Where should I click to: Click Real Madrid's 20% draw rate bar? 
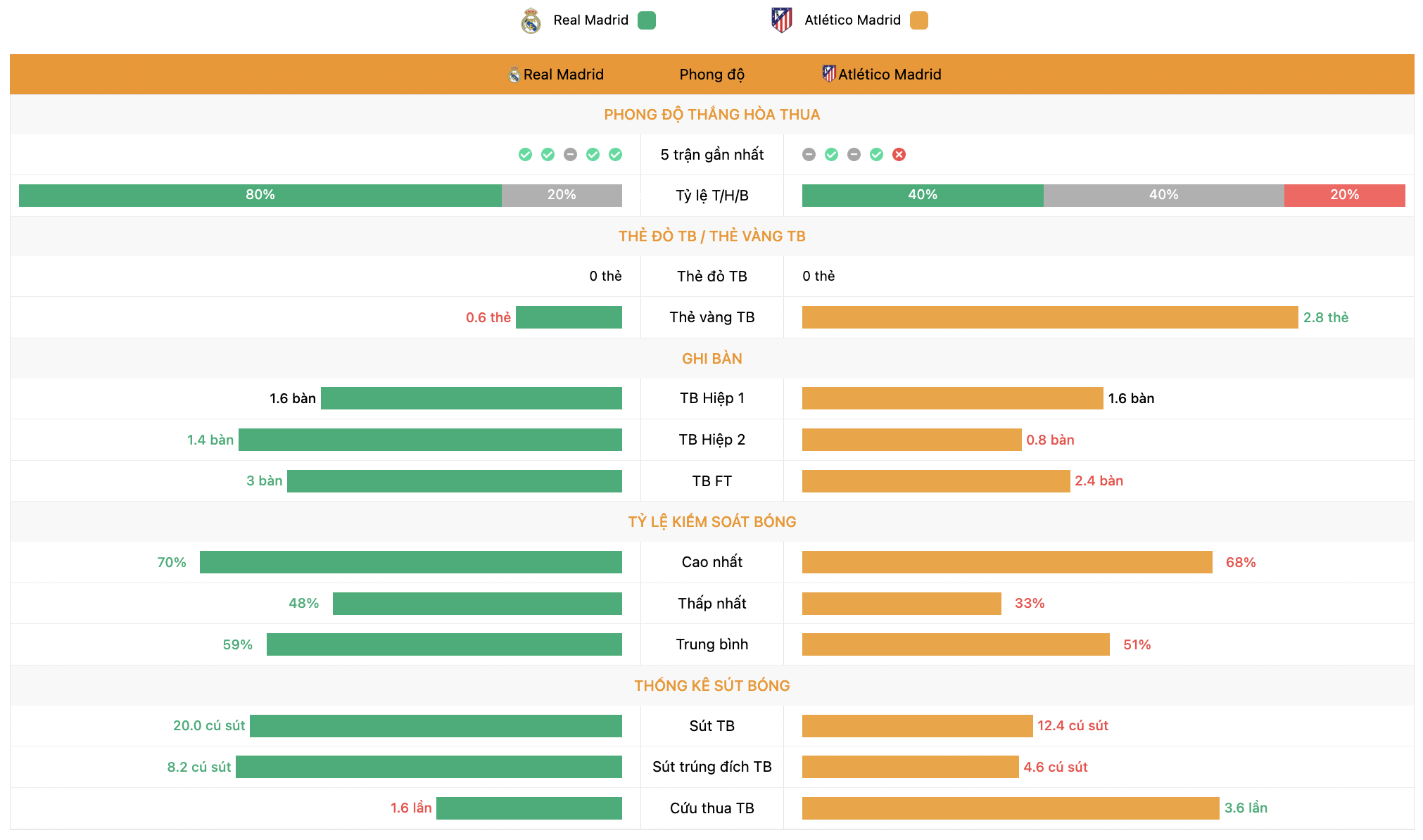coord(562,196)
